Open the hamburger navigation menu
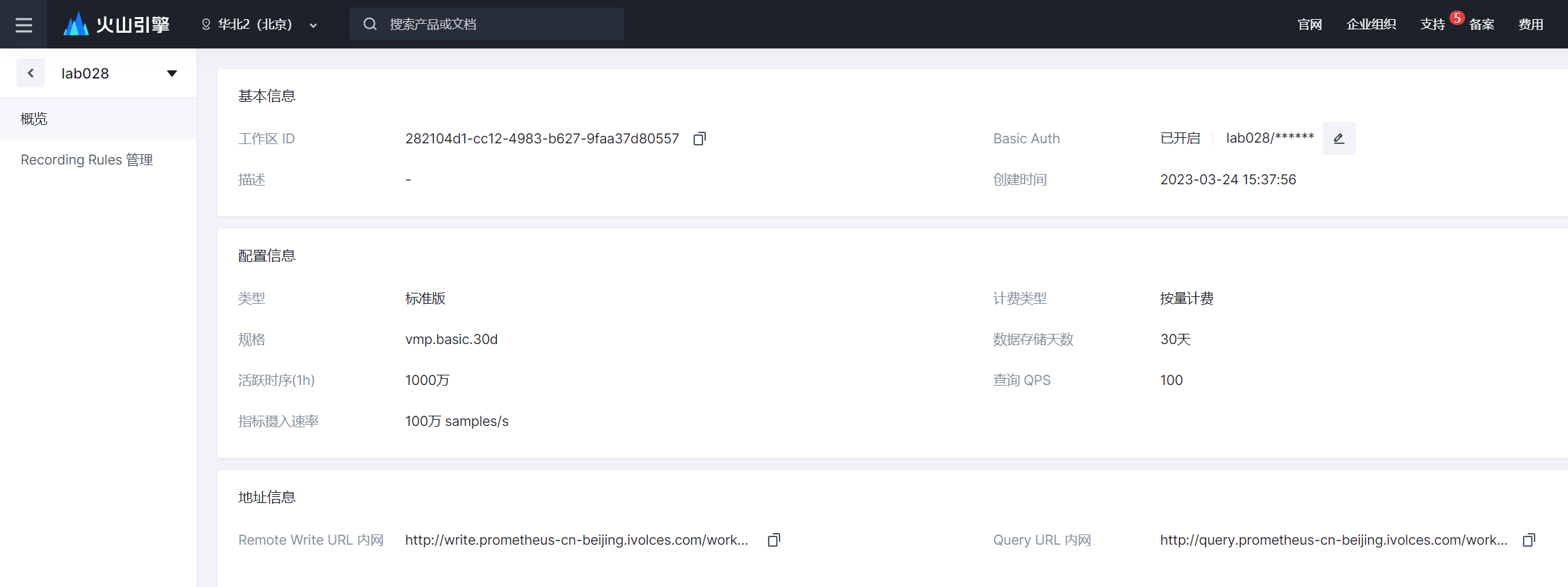Viewport: 1568px width, 587px height. pyautogui.click(x=24, y=25)
